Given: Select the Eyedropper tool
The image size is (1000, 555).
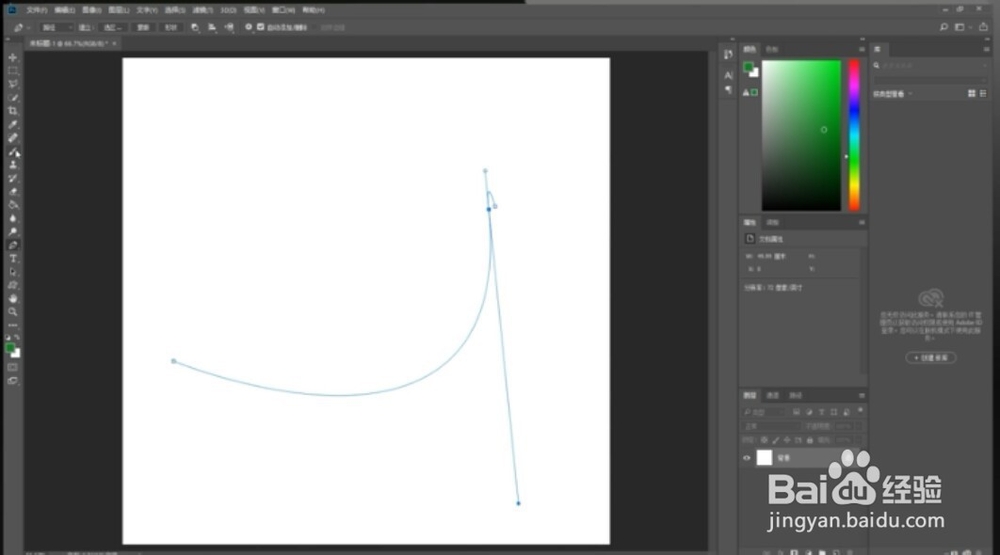Looking at the screenshot, I should tap(13, 124).
